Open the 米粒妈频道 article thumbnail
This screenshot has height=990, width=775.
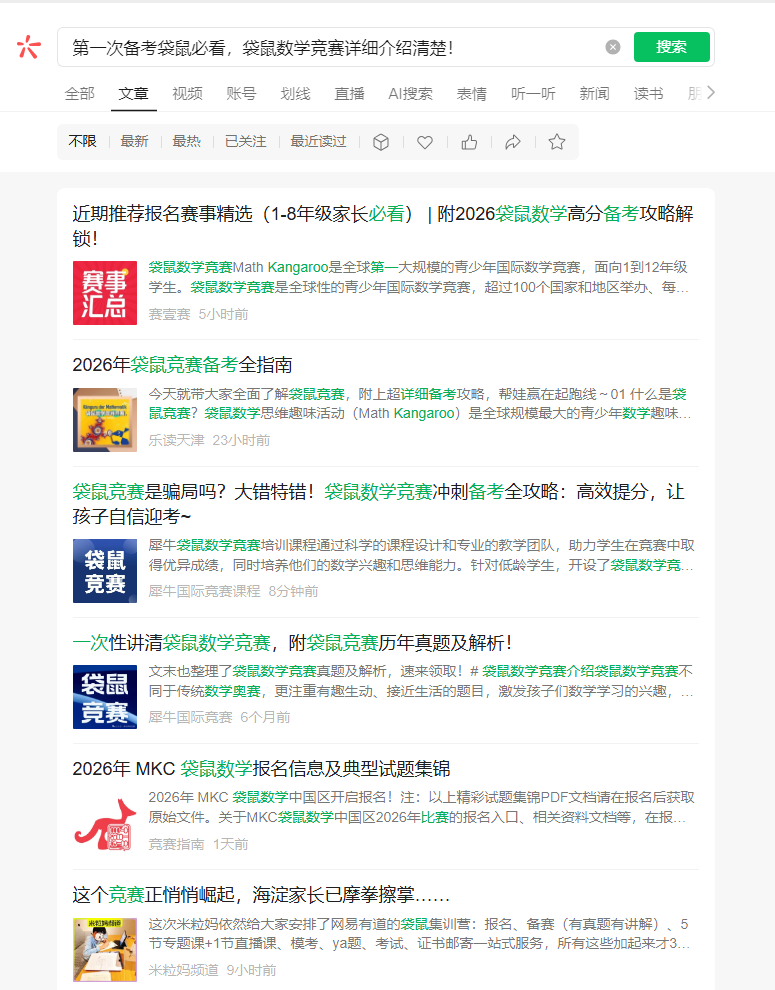pos(105,950)
